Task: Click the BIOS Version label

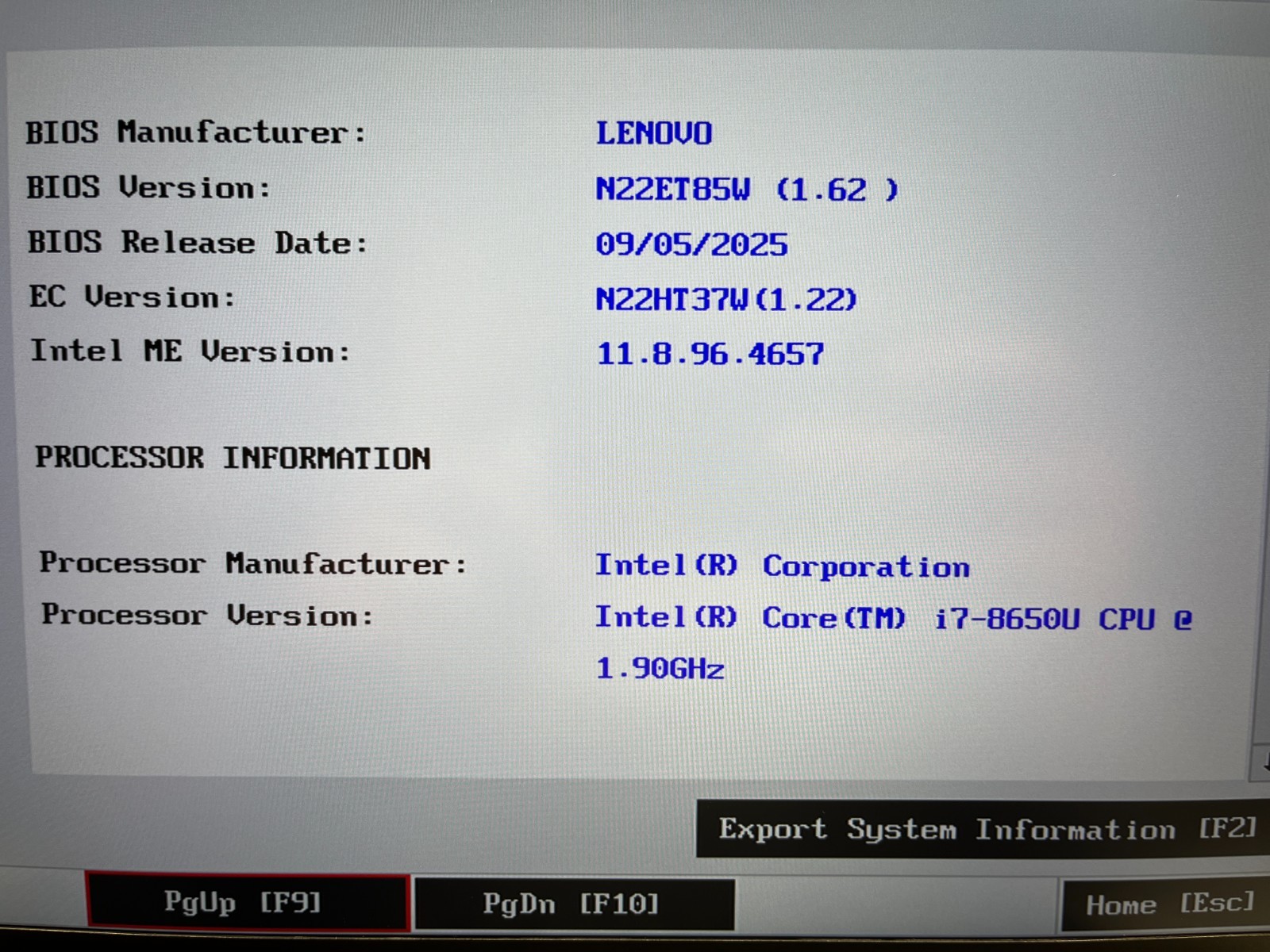Action: pos(148,187)
